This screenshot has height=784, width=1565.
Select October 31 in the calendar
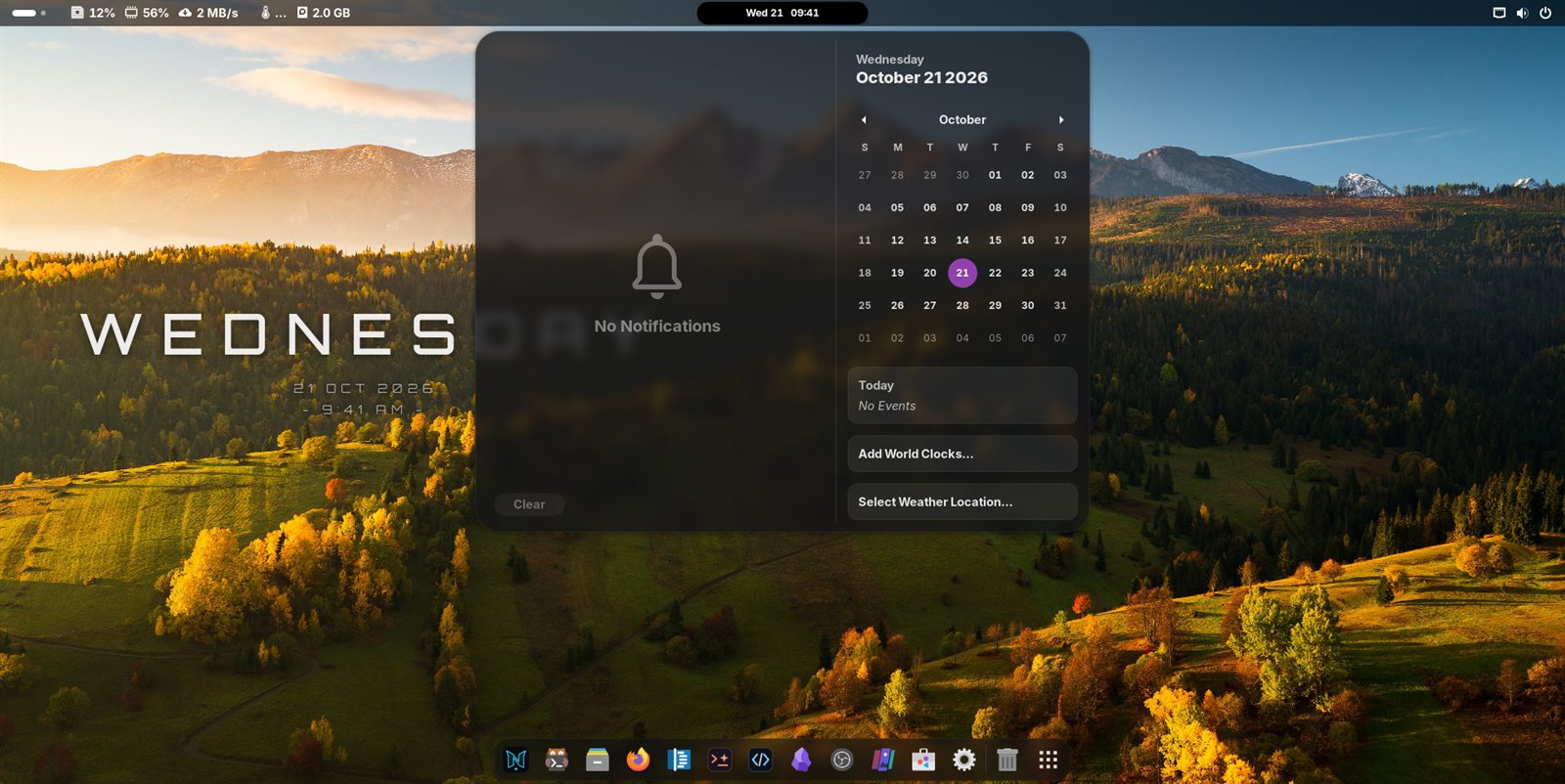[x=1060, y=305]
